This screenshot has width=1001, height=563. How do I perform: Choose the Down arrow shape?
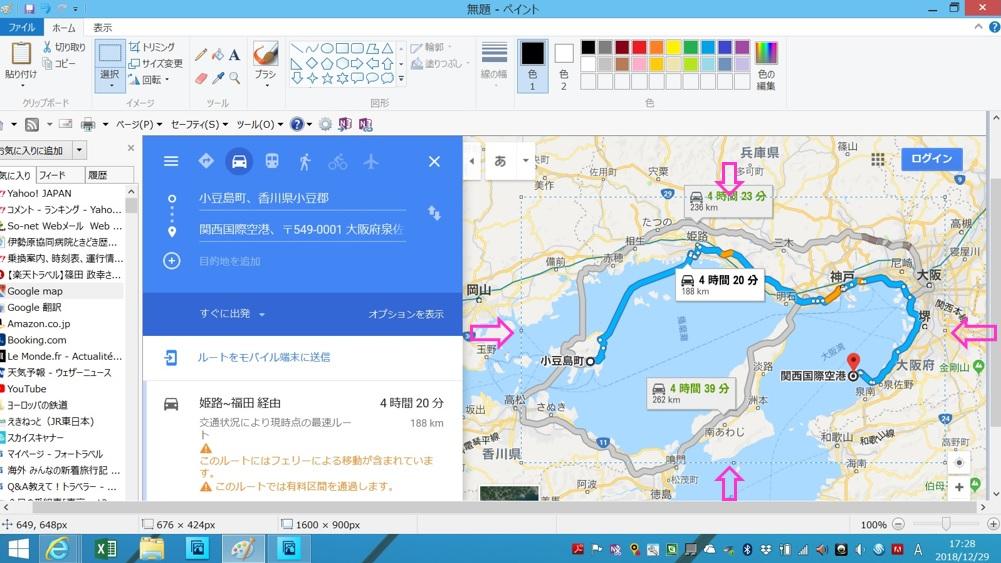297,78
